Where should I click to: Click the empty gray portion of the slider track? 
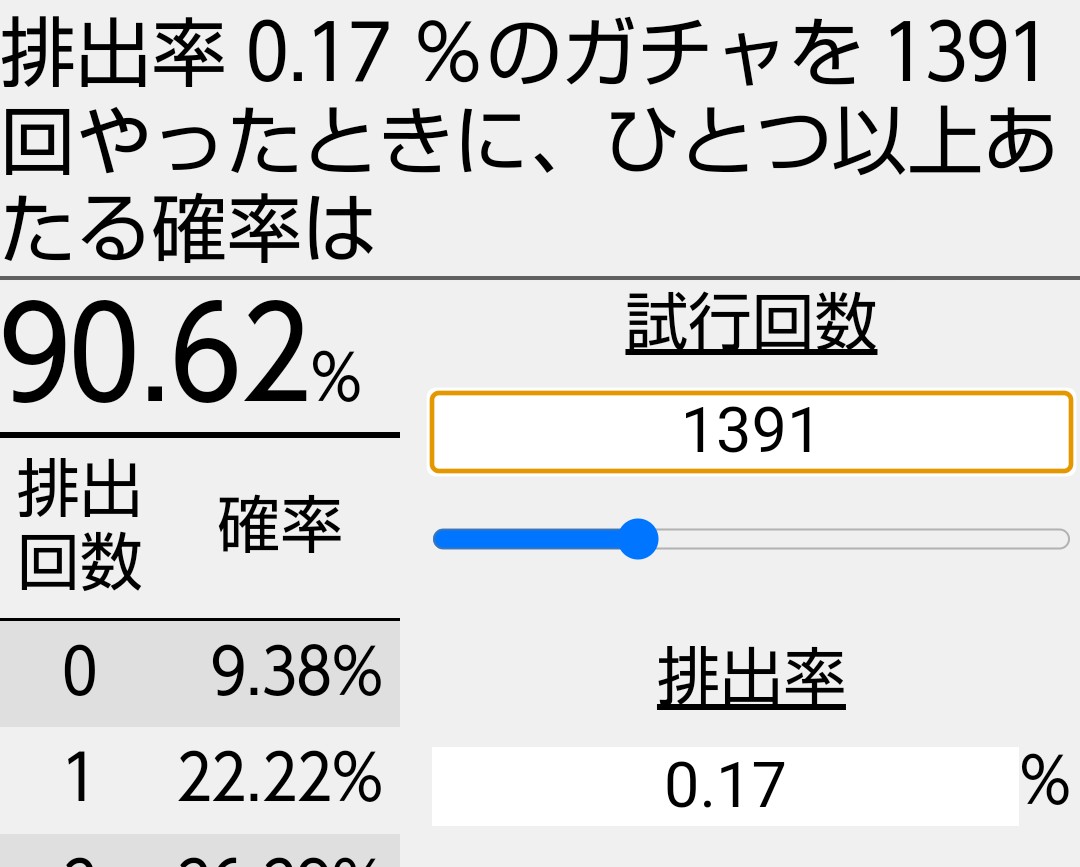click(864, 539)
